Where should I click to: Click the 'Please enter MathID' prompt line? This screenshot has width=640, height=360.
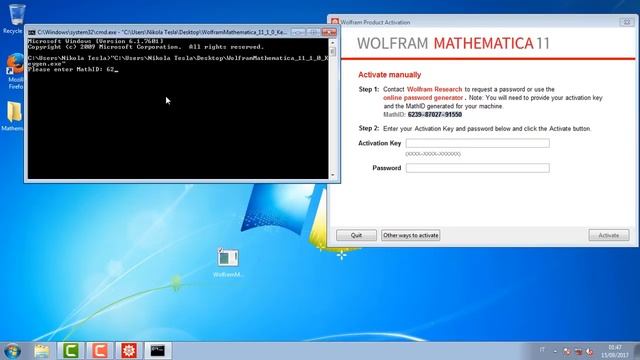(x=72, y=70)
